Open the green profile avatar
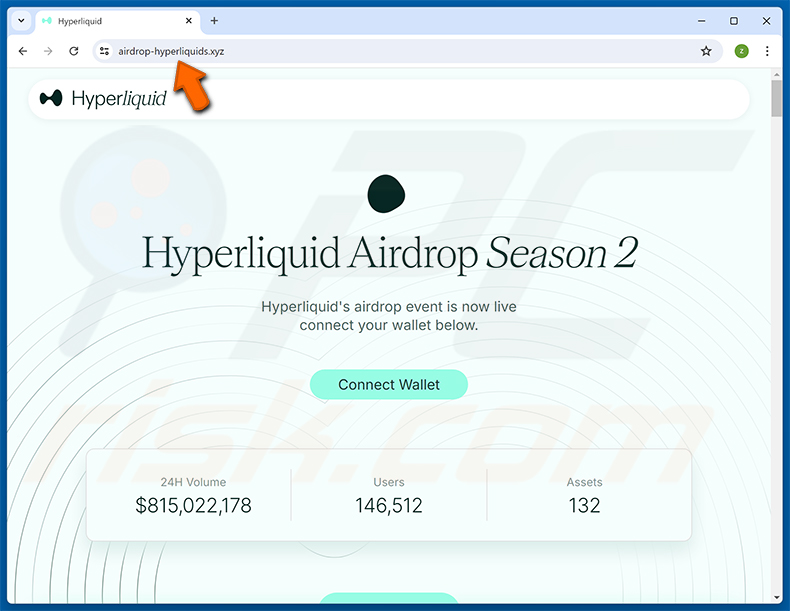This screenshot has width=790, height=611. tap(741, 51)
